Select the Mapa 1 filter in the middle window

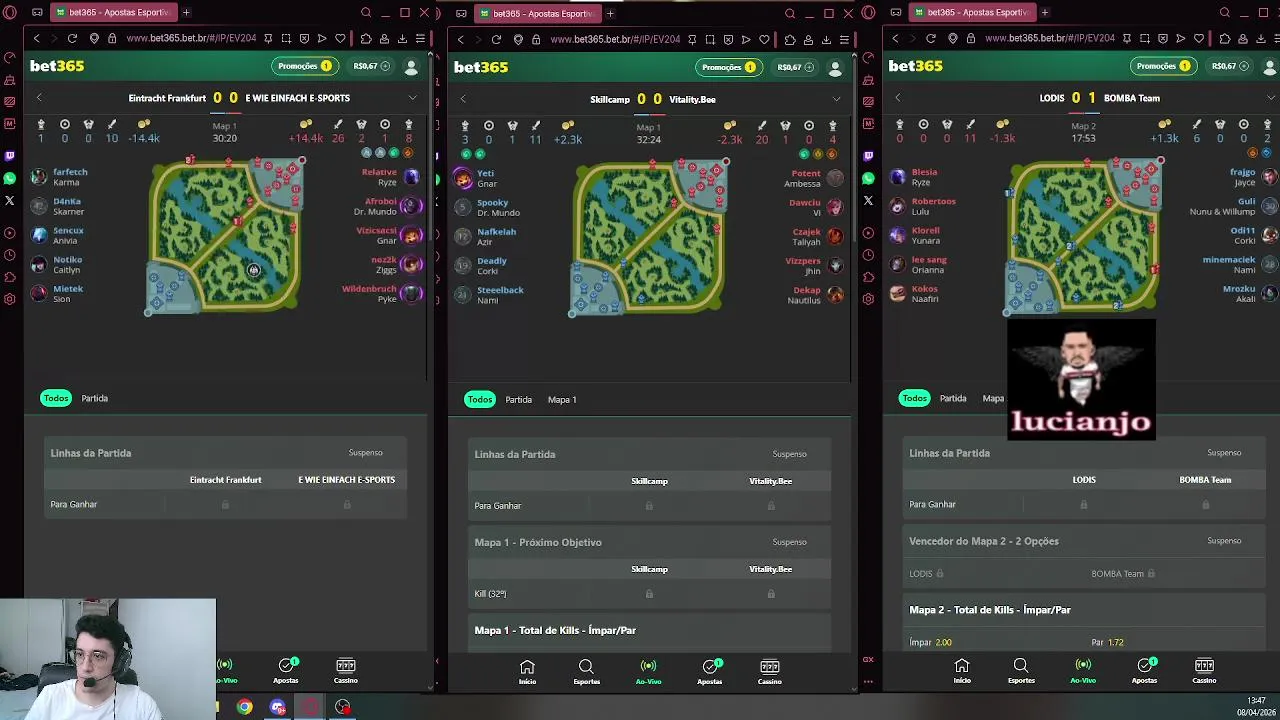click(x=562, y=400)
